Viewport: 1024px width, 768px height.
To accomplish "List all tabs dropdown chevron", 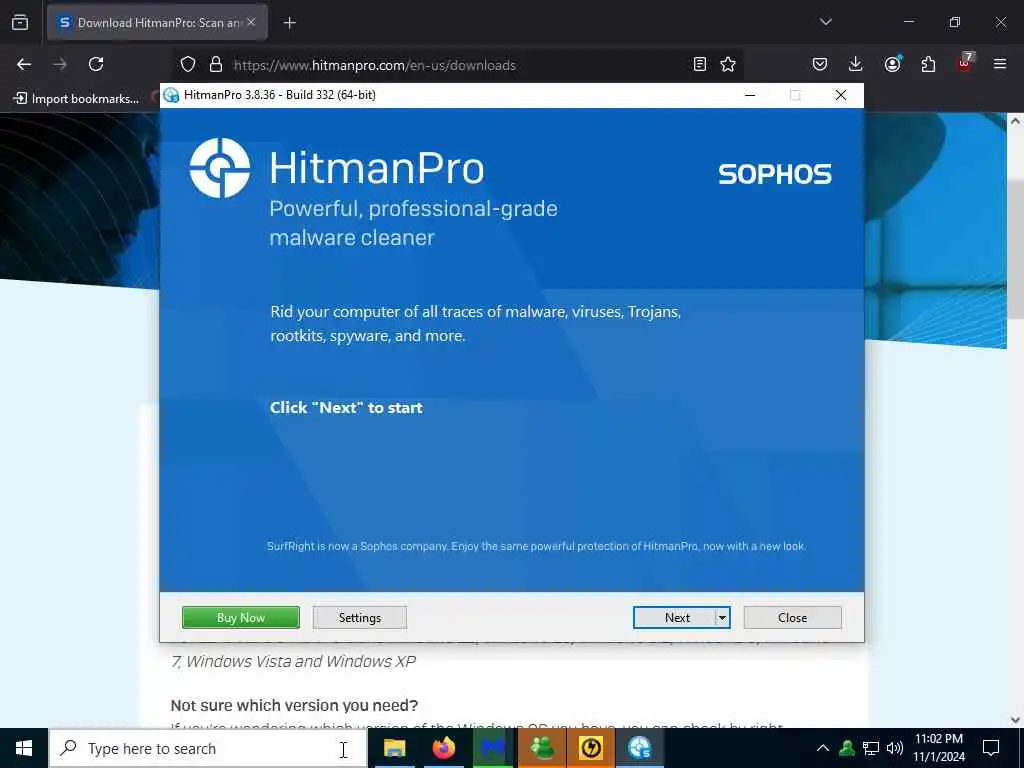I will 825,22.
